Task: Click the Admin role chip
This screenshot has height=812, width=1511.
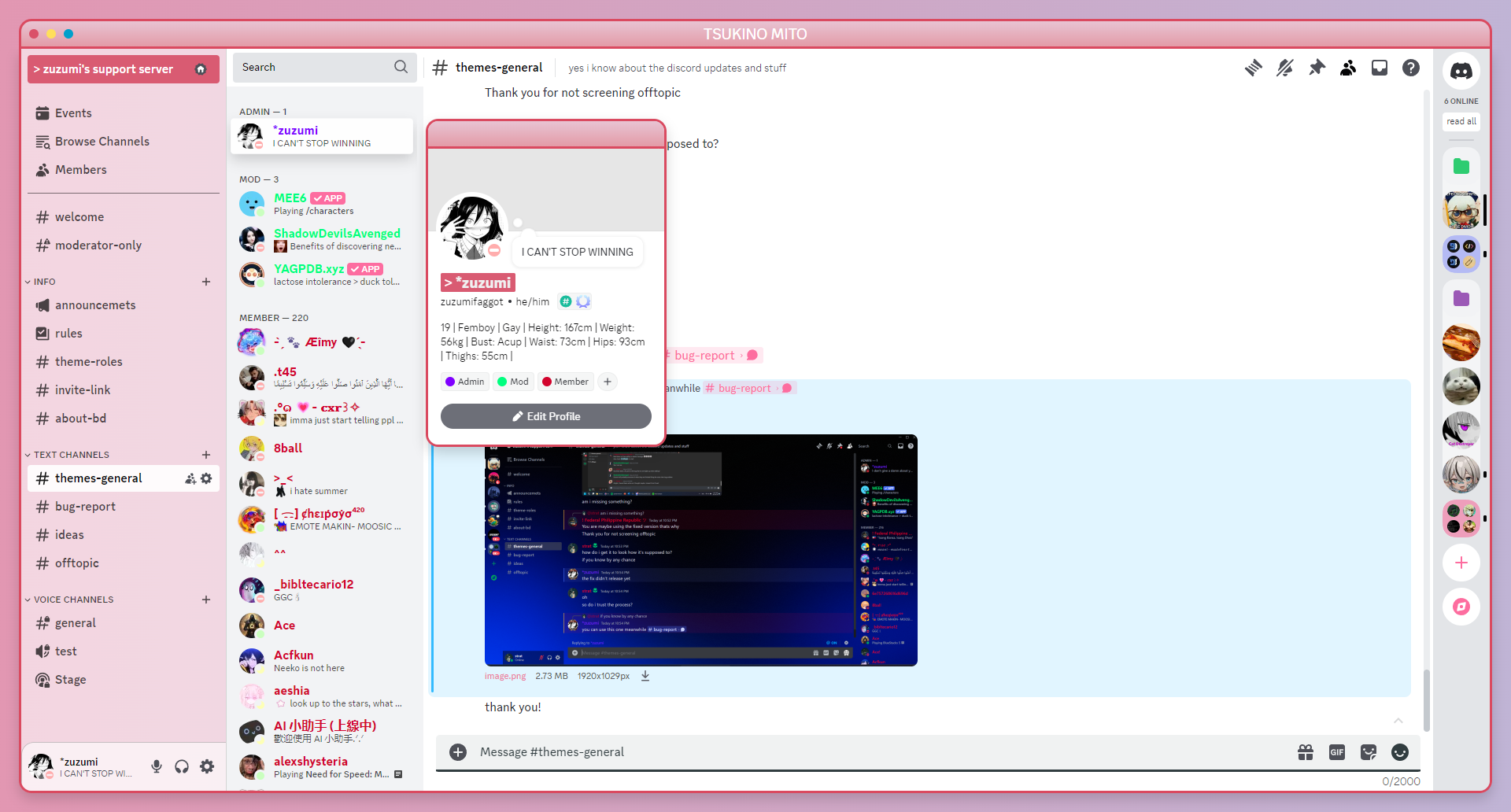Action: point(465,382)
